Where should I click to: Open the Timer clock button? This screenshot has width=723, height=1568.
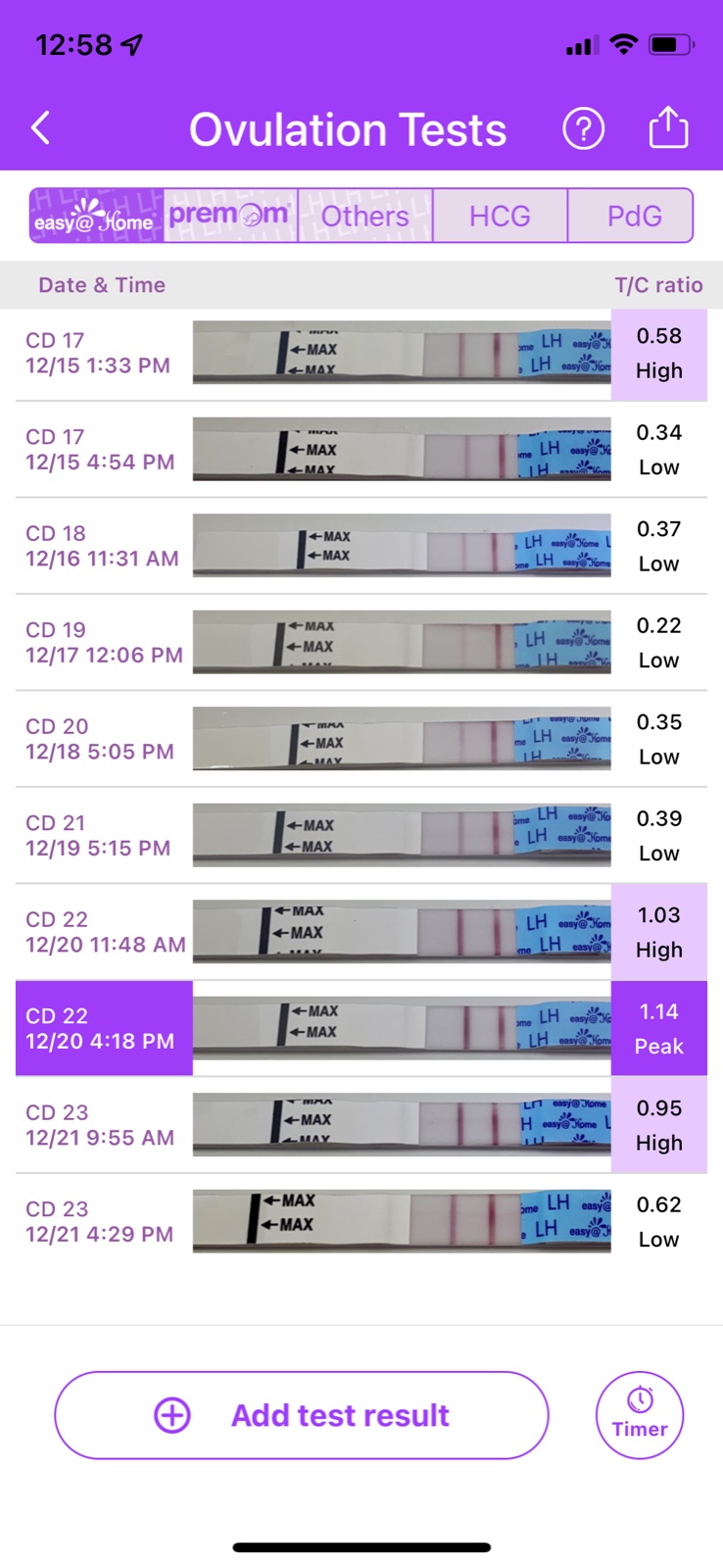point(640,1414)
